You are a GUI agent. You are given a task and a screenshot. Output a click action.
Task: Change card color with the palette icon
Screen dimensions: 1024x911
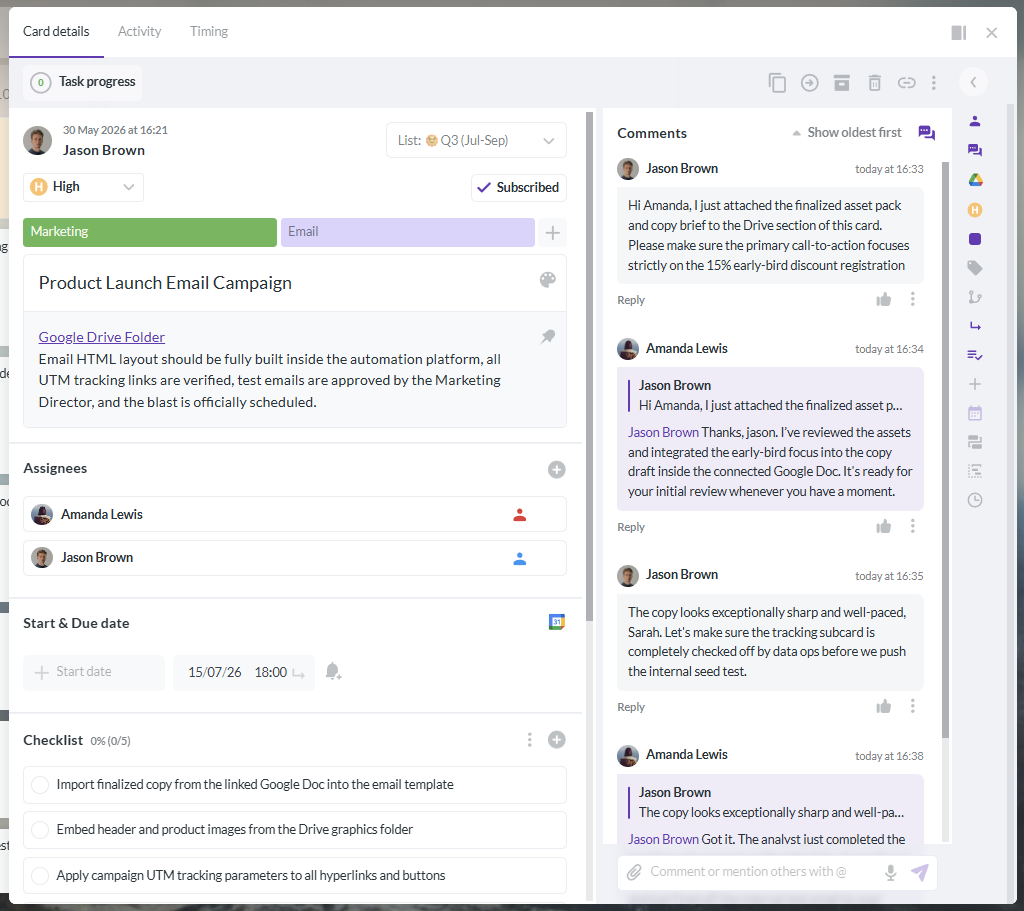coord(548,280)
